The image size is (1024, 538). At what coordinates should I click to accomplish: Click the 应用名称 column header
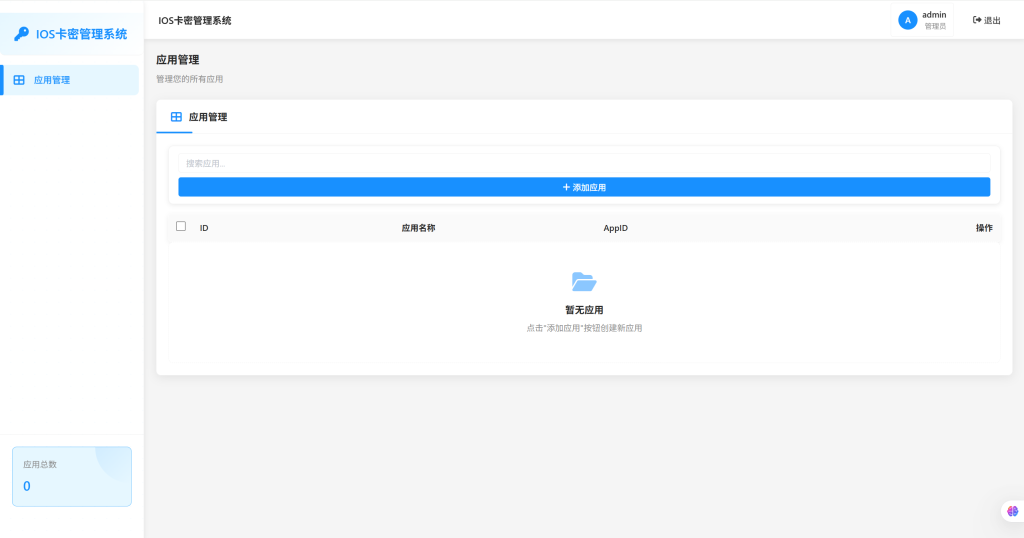click(x=418, y=228)
